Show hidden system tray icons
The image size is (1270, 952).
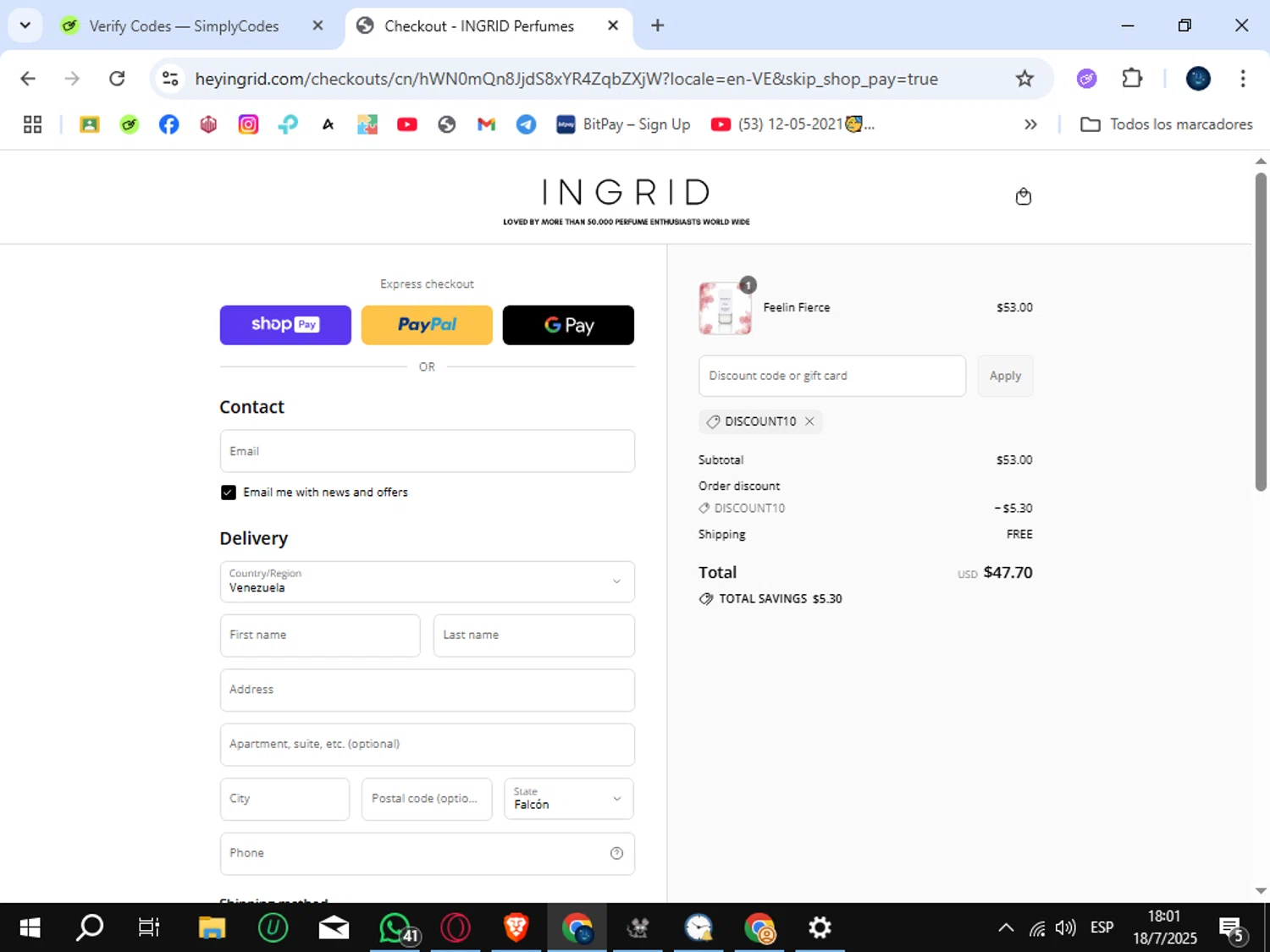coord(1006,928)
